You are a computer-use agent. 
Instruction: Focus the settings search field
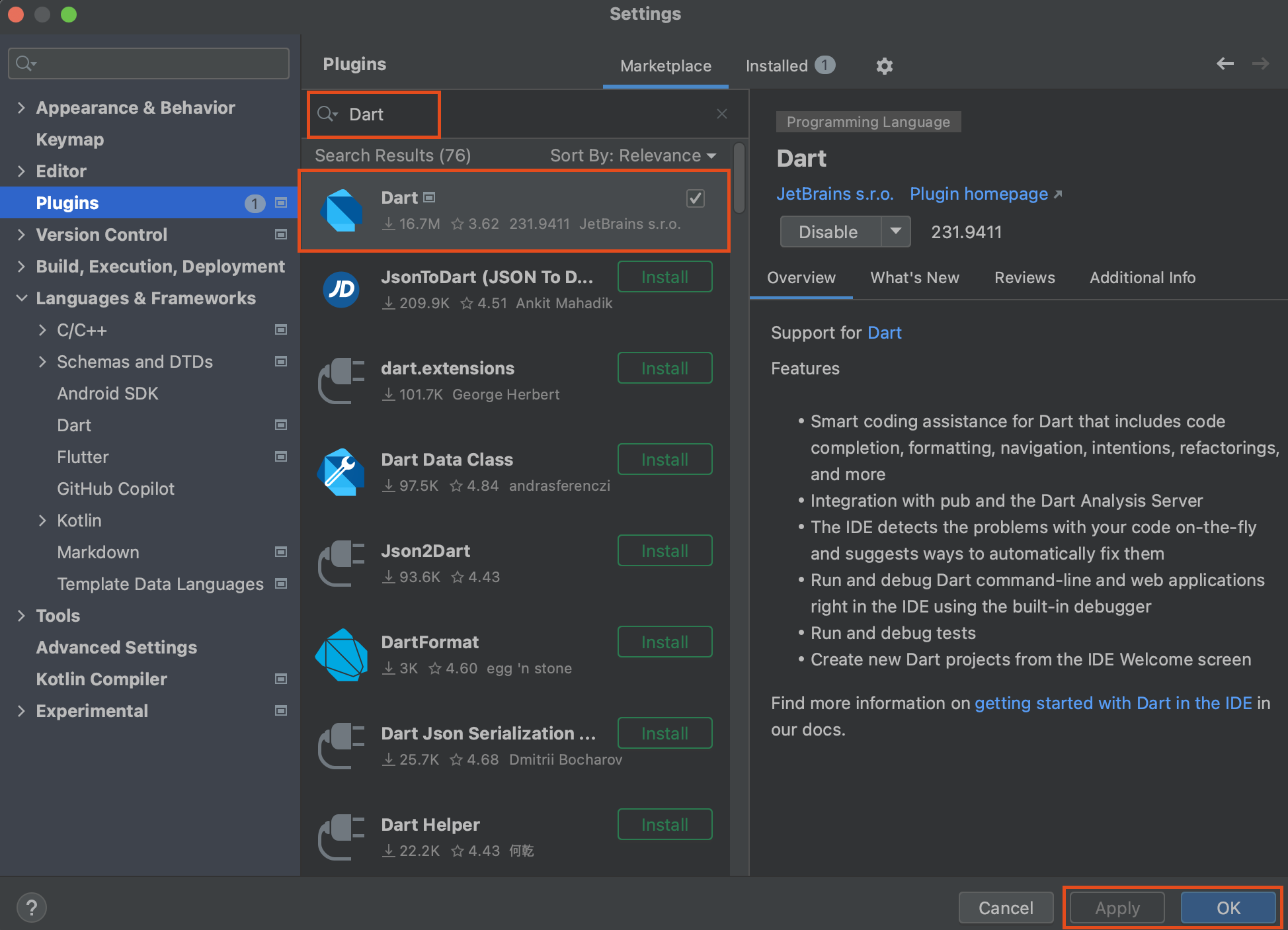tap(149, 63)
